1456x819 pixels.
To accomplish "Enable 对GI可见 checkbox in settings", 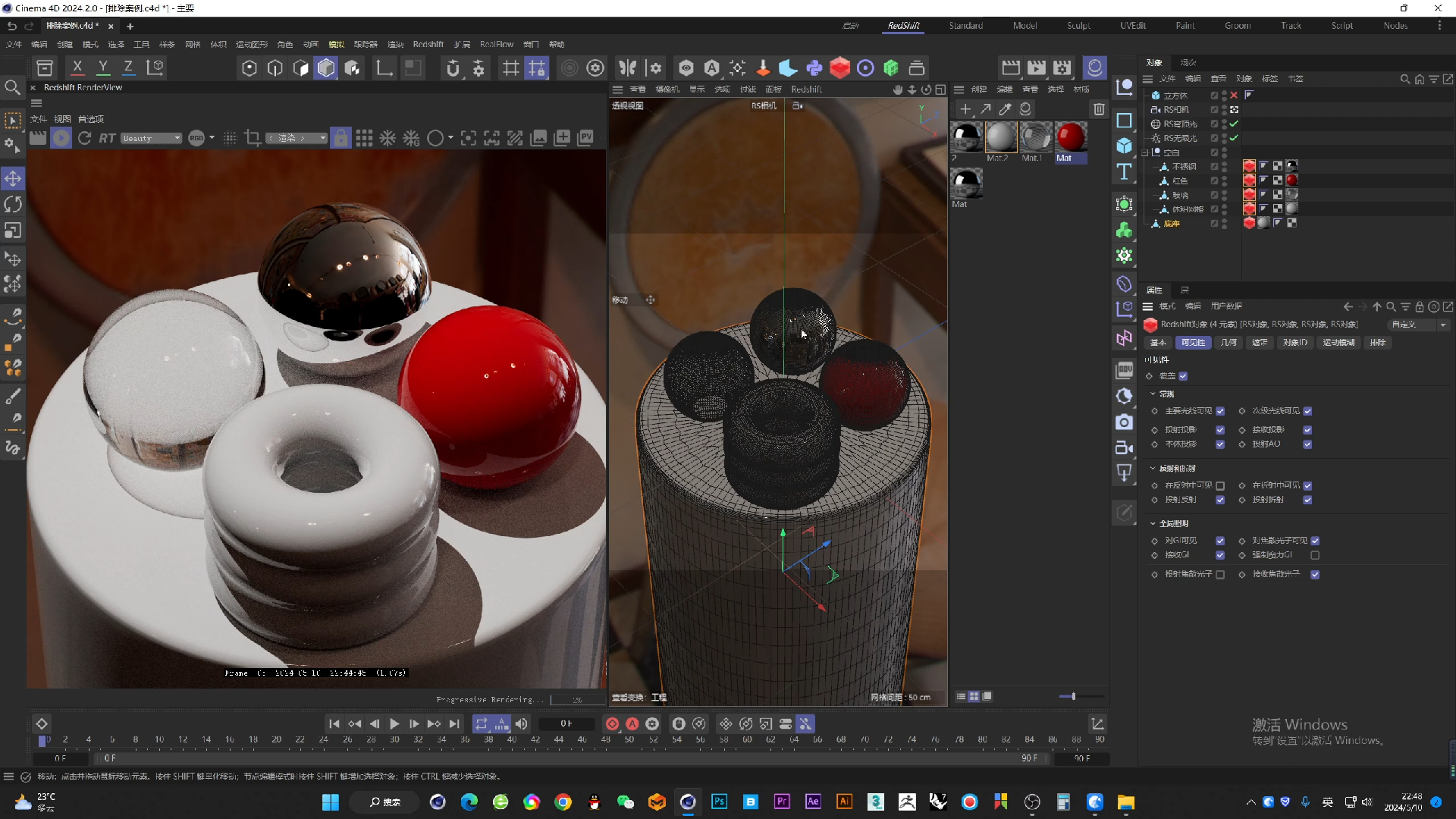I will 1220,540.
